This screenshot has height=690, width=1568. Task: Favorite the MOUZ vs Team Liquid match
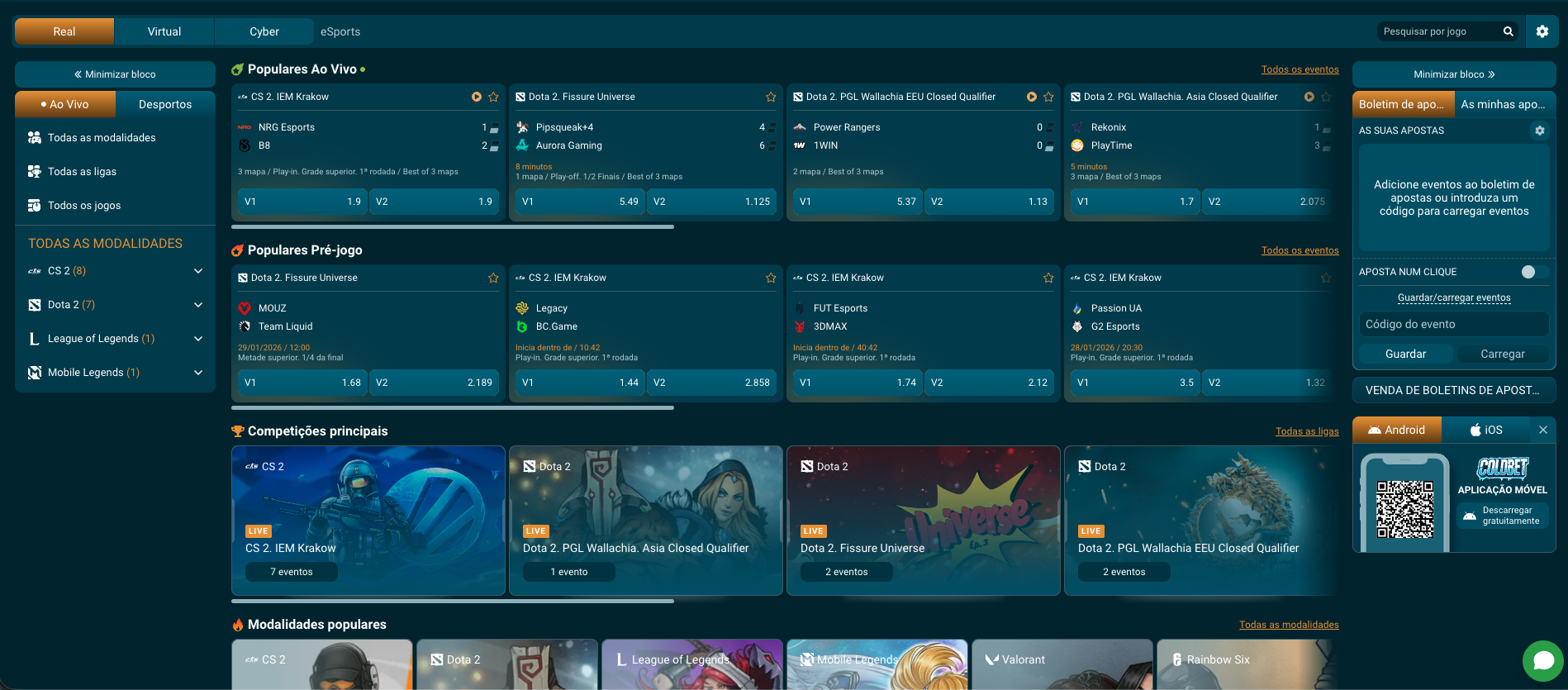coord(493,278)
